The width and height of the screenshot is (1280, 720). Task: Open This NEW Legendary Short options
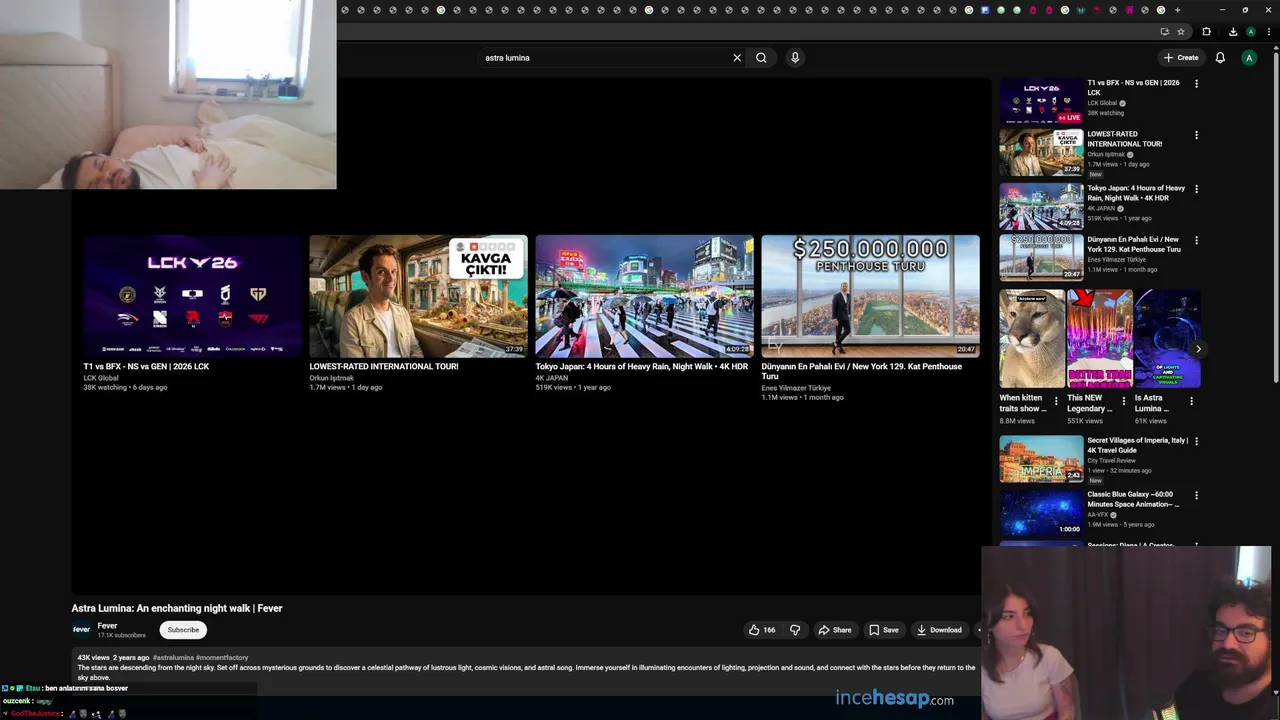[x=1123, y=401]
